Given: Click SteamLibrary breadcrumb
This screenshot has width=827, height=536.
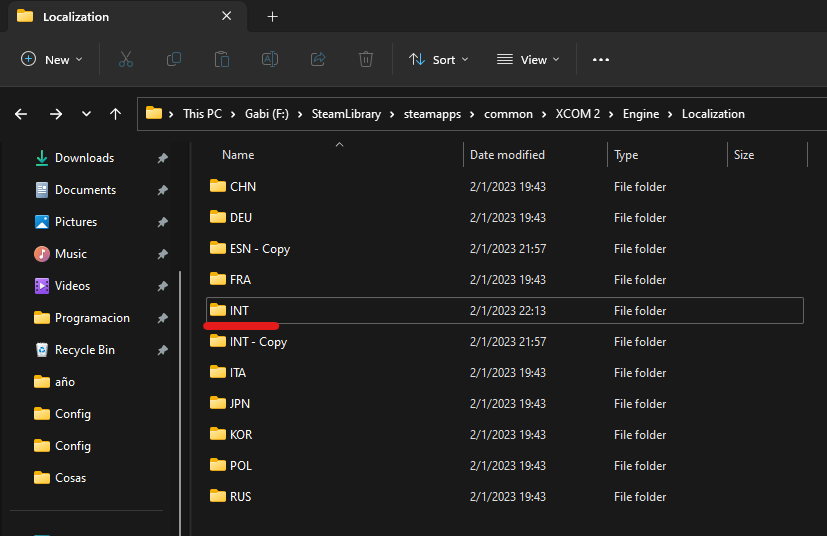Looking at the screenshot, I should [346, 114].
